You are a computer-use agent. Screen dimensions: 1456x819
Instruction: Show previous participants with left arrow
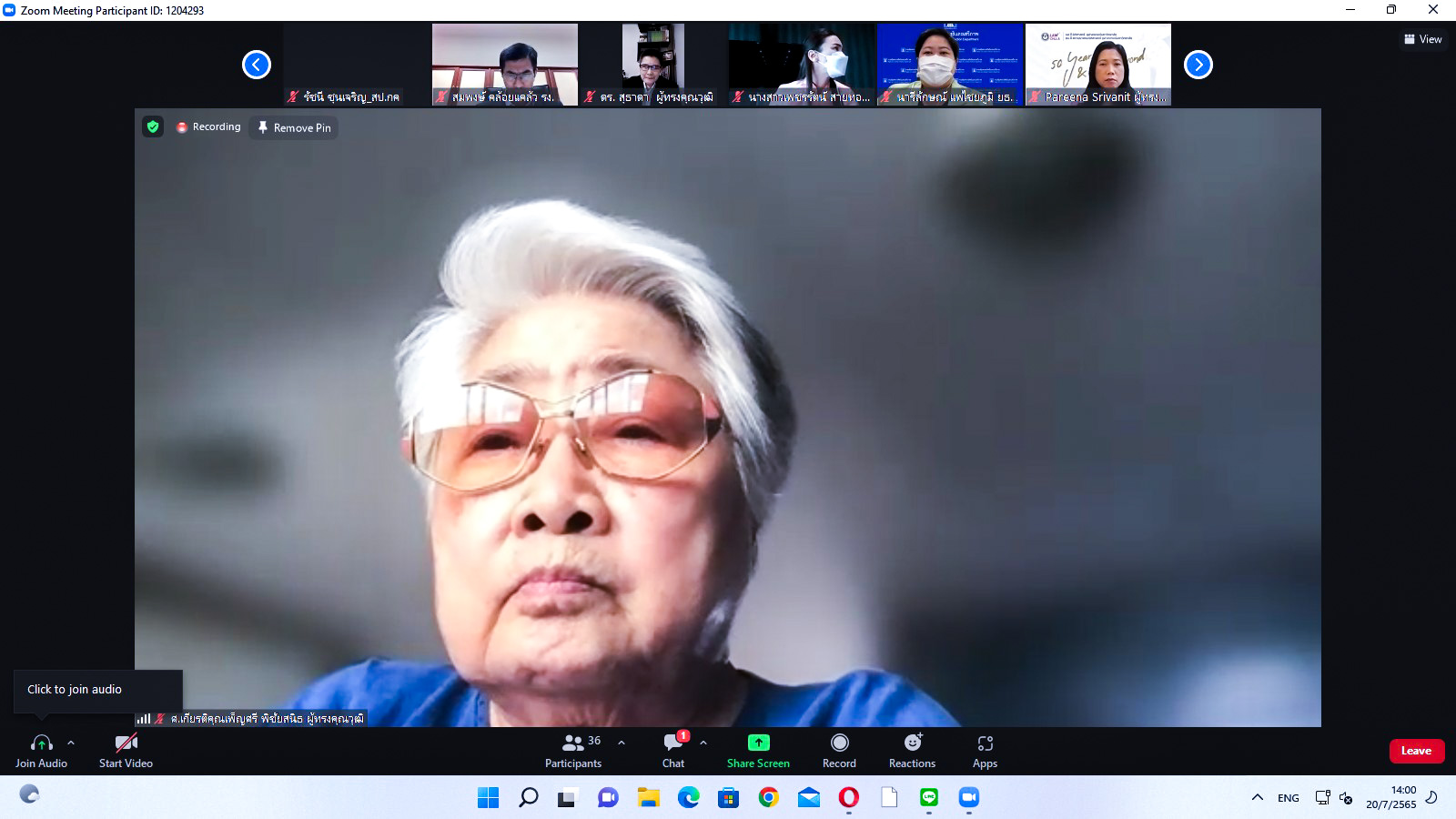(257, 65)
